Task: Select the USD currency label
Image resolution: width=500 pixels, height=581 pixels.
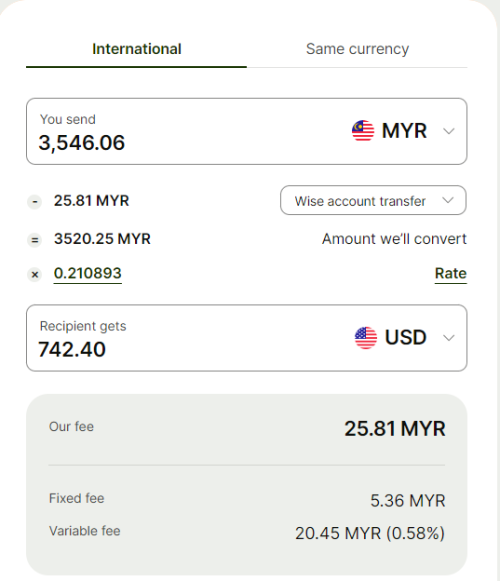Action: (406, 338)
